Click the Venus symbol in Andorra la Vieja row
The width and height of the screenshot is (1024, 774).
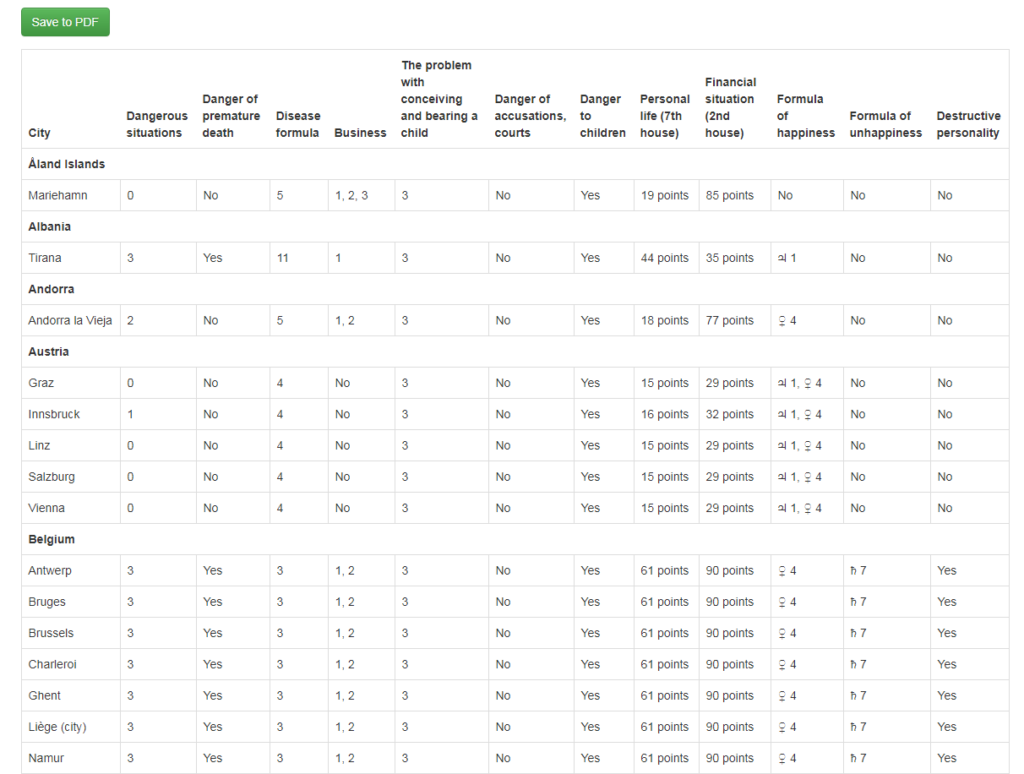pyautogui.click(x=781, y=321)
